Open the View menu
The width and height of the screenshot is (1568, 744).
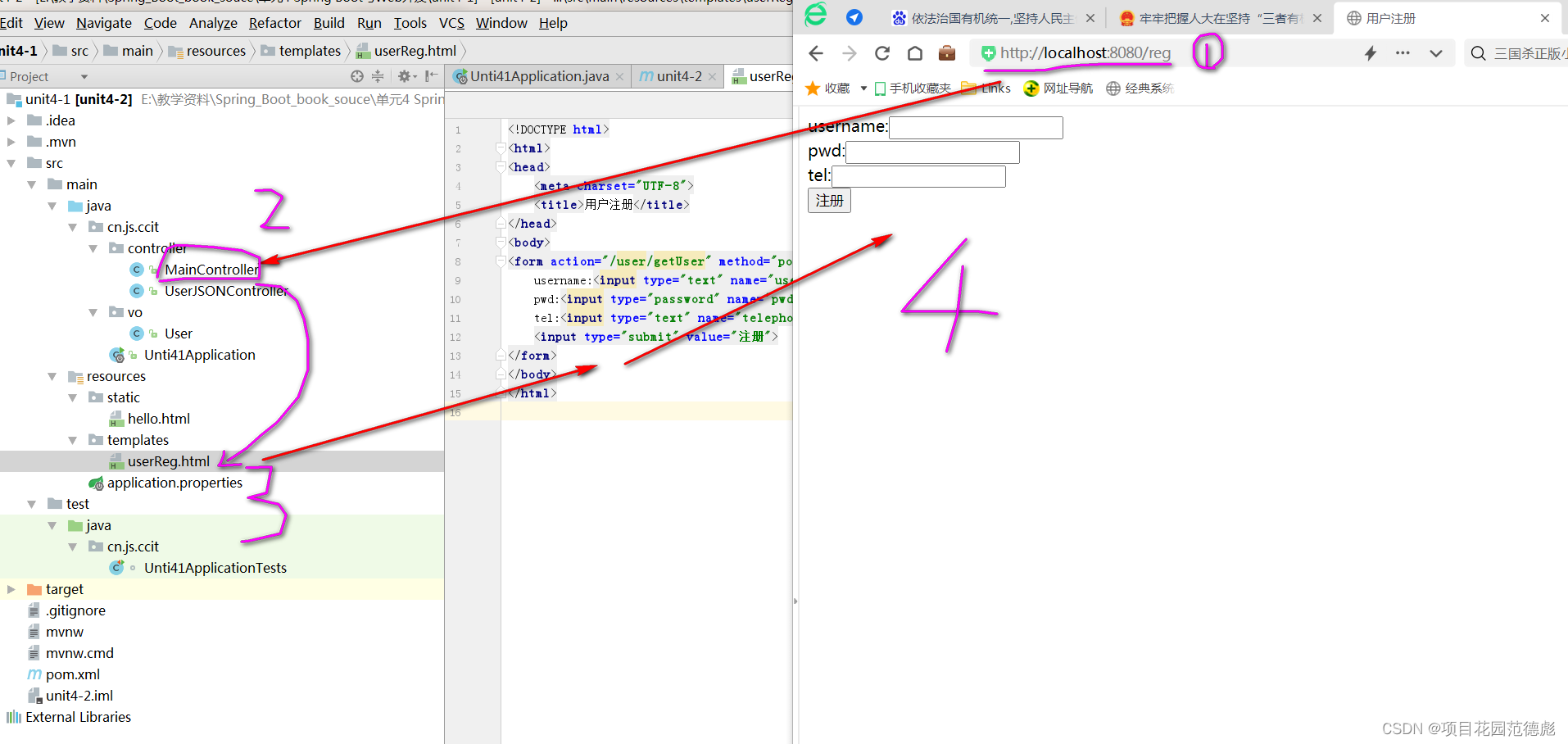49,23
